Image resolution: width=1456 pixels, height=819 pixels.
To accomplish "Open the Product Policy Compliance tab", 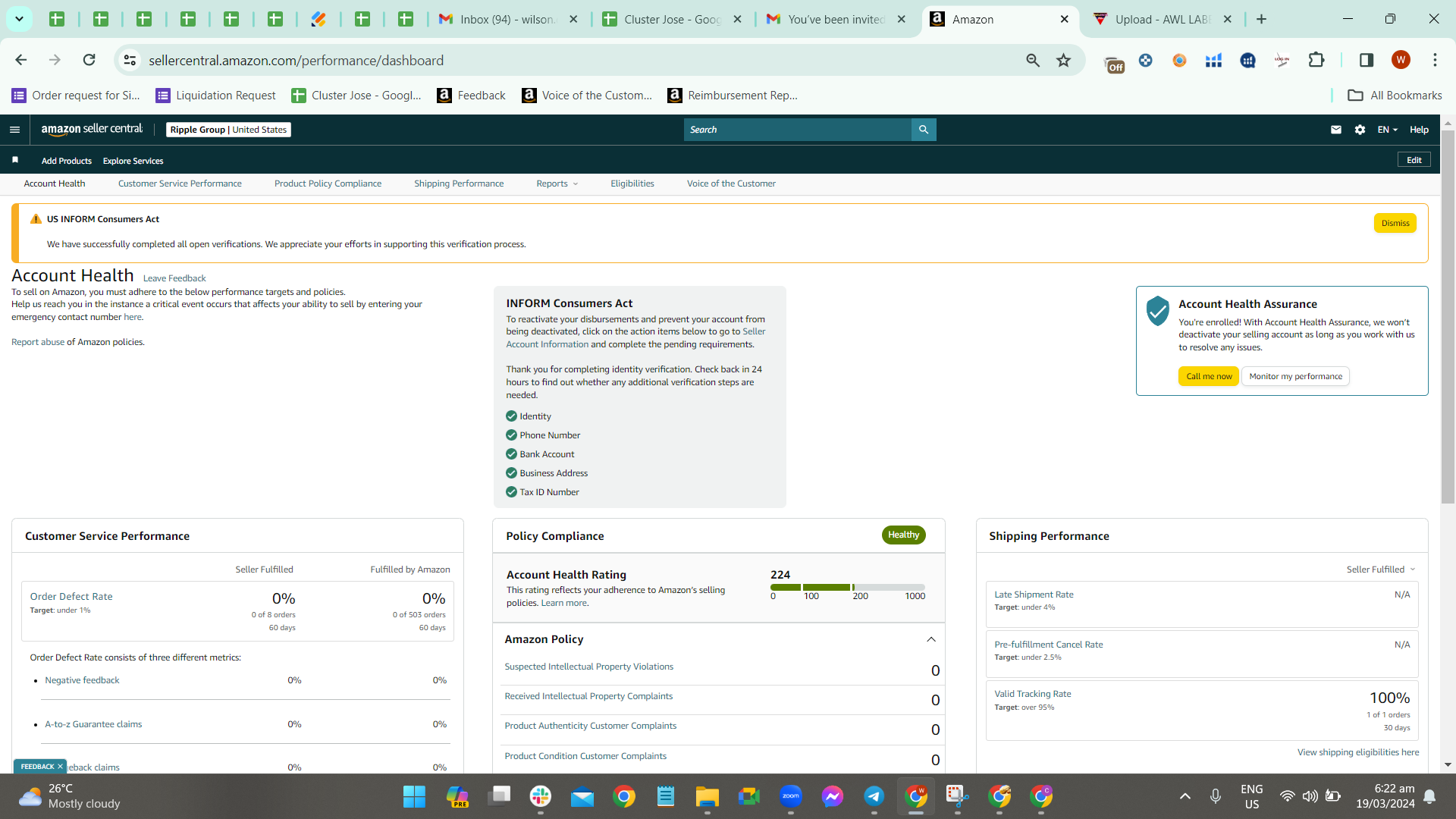I will (328, 184).
